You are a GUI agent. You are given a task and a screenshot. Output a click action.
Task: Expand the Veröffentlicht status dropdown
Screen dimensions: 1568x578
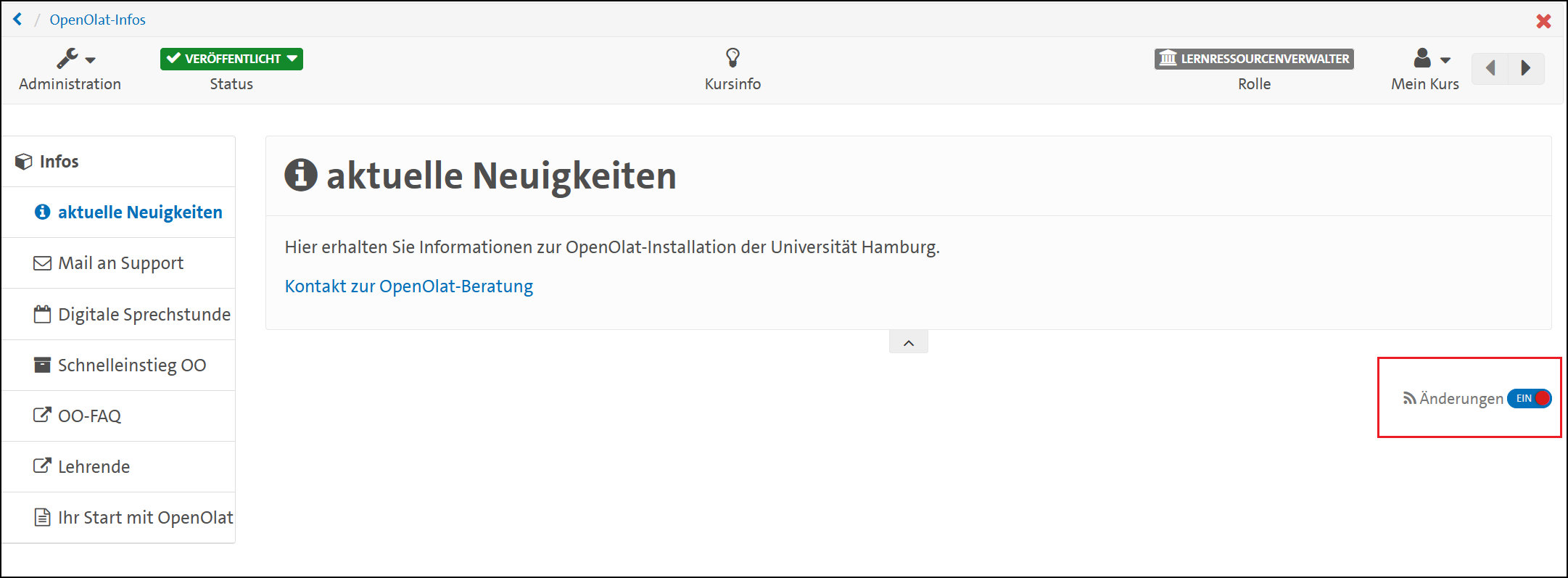tap(231, 59)
